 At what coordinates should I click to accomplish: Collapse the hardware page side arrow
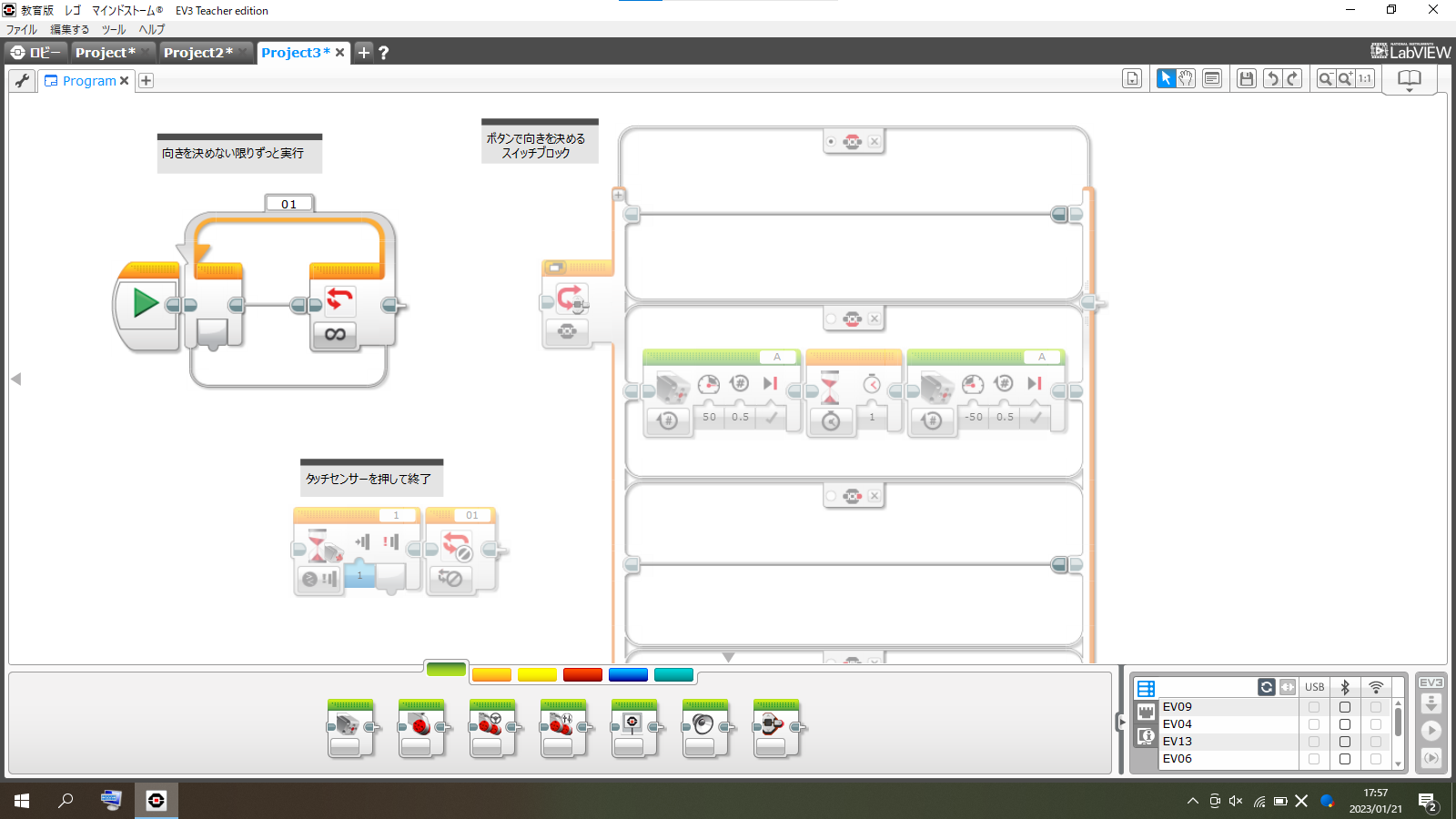(x=1122, y=723)
